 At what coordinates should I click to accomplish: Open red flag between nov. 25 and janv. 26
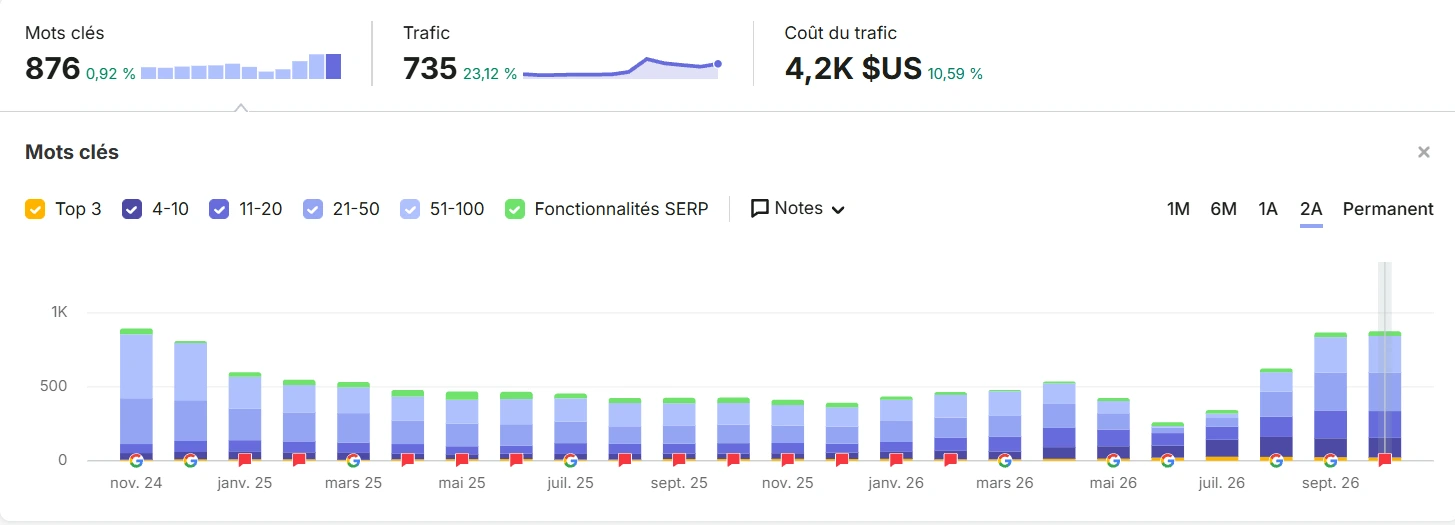(x=842, y=460)
